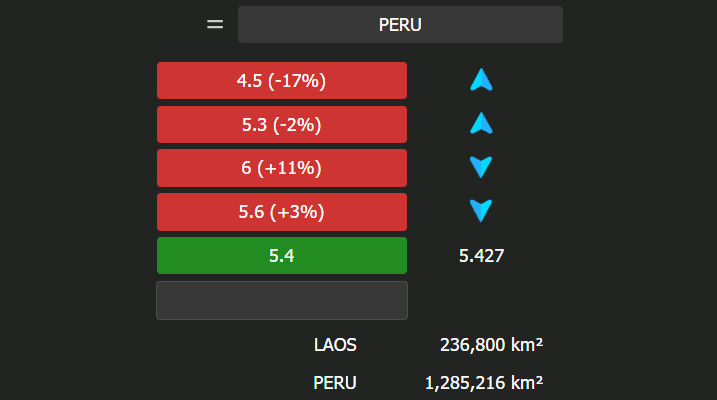Click the LAOS country label
This screenshot has height=400, width=717.
(x=335, y=346)
